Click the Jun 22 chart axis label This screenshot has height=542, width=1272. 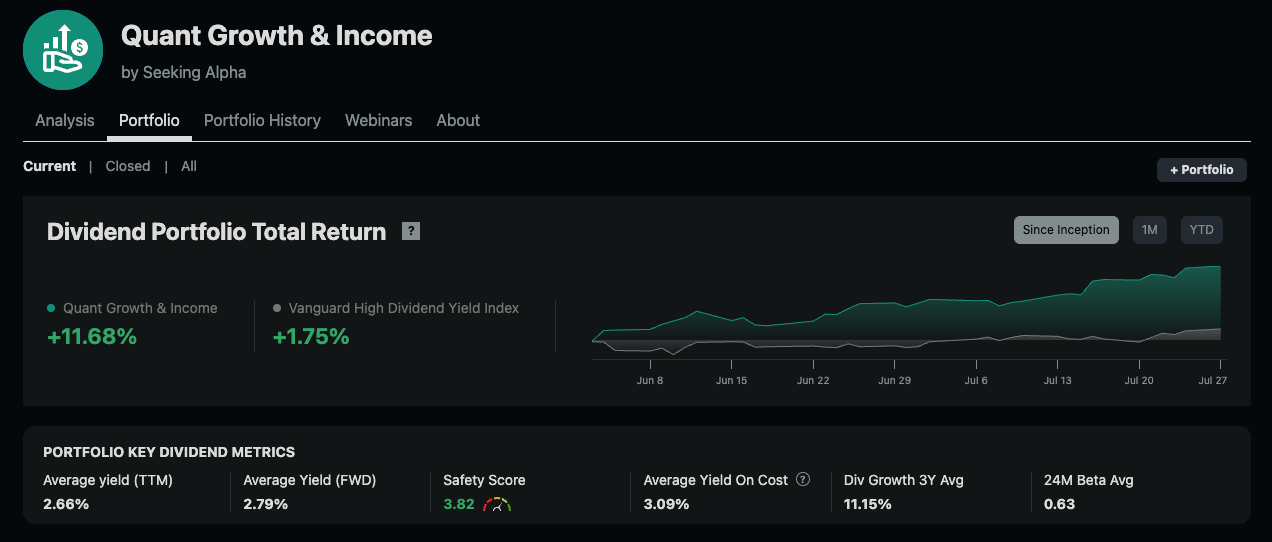click(813, 381)
